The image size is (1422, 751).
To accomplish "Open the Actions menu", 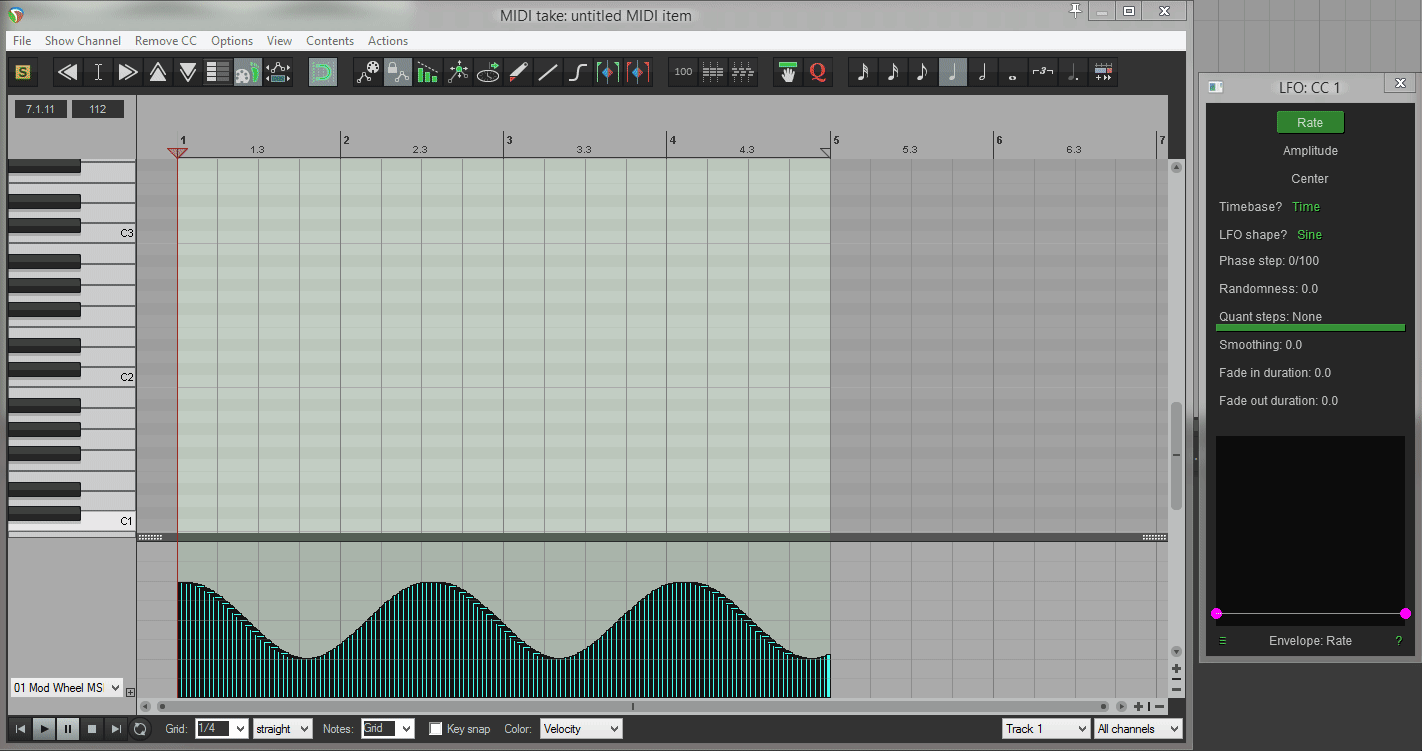I will 387,41.
